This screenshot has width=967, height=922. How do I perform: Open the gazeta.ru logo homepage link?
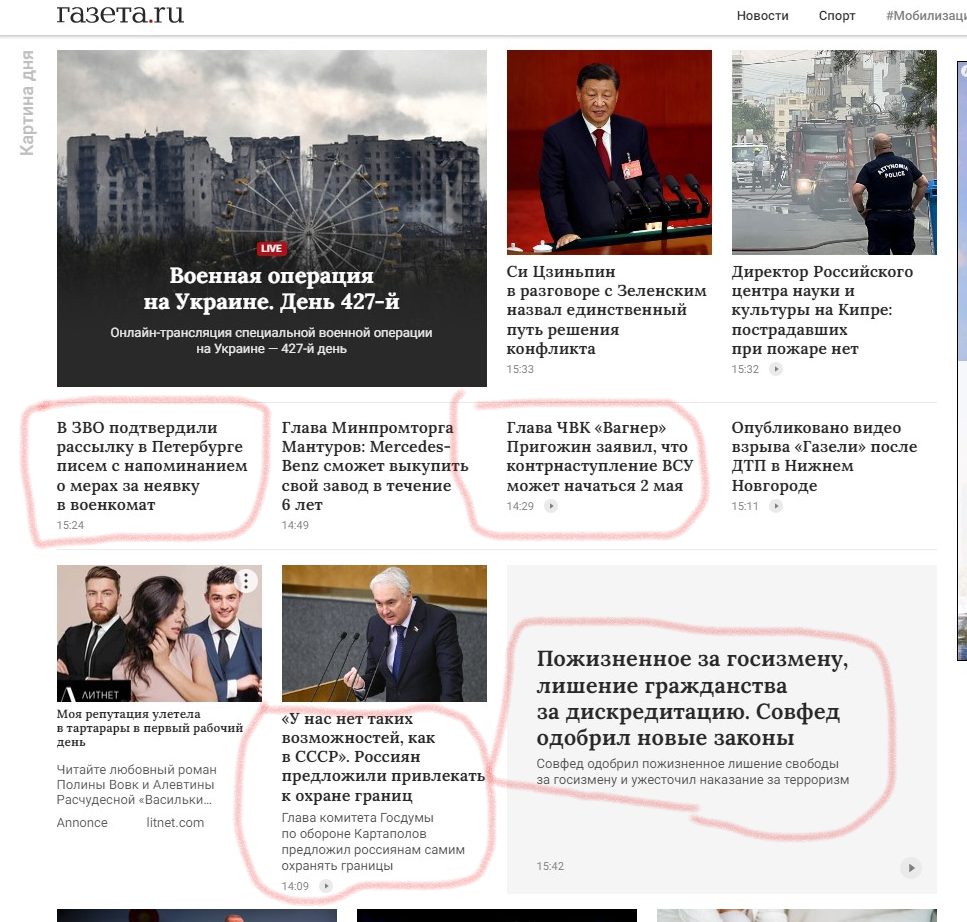[120, 14]
